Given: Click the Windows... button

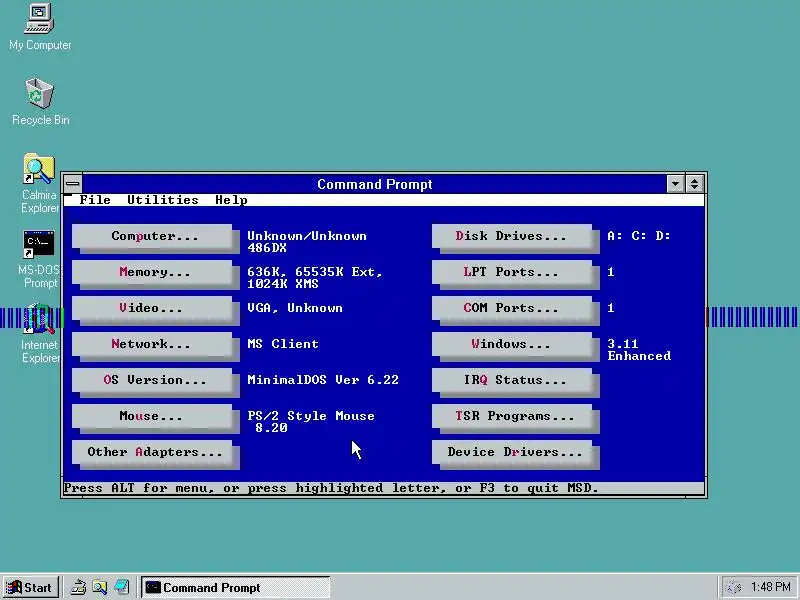Looking at the screenshot, I should 512,344.
